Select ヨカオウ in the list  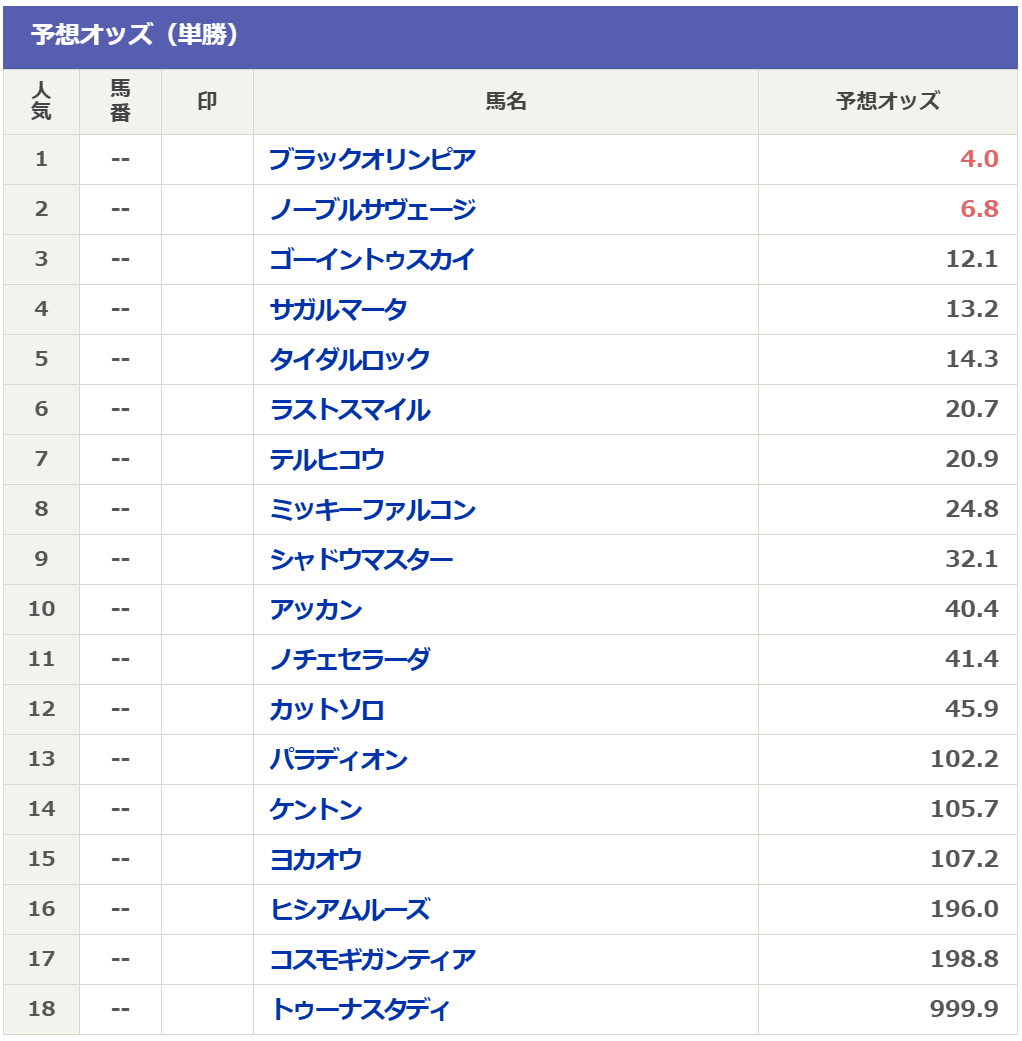316,859
